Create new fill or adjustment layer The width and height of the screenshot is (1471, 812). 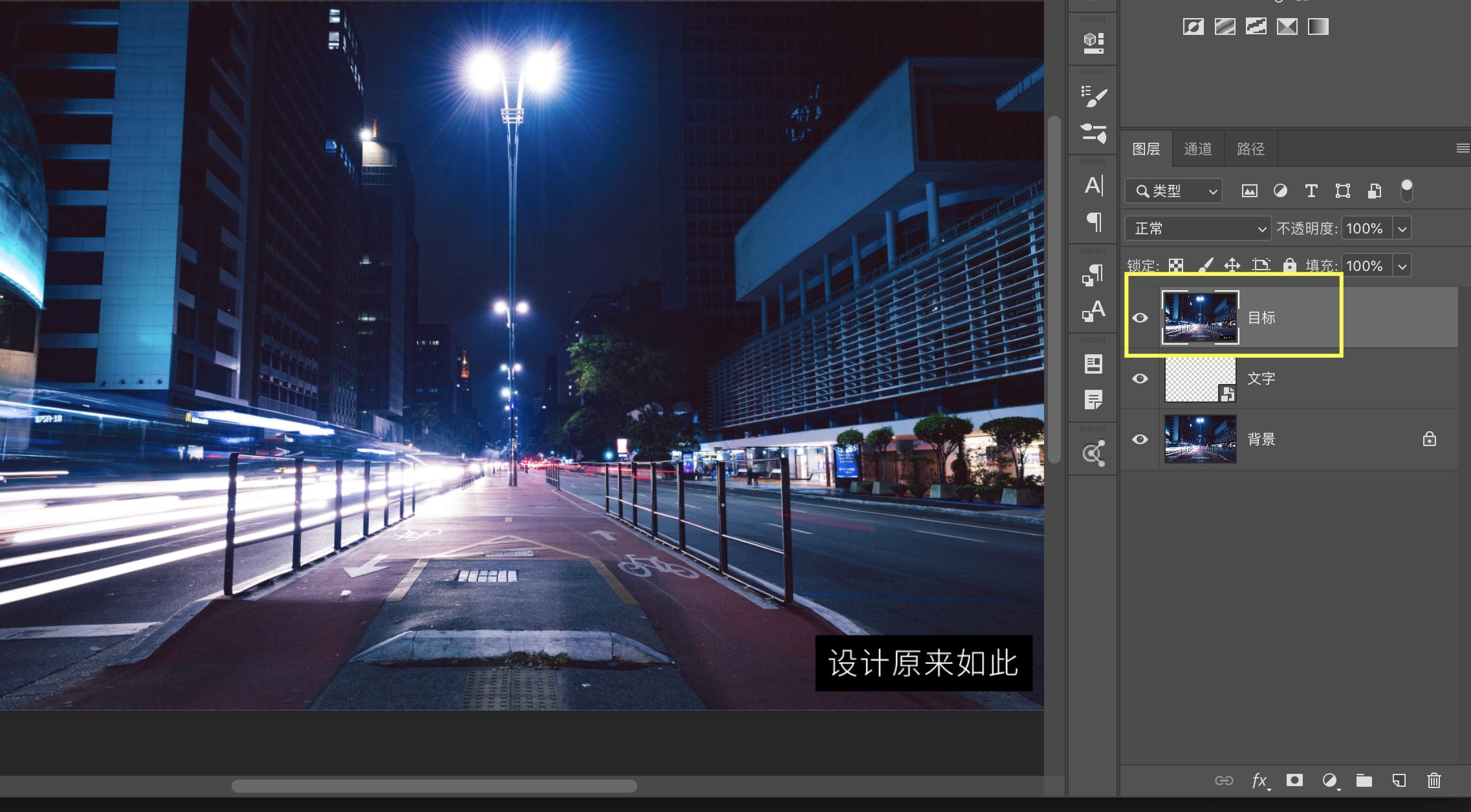[x=1329, y=780]
